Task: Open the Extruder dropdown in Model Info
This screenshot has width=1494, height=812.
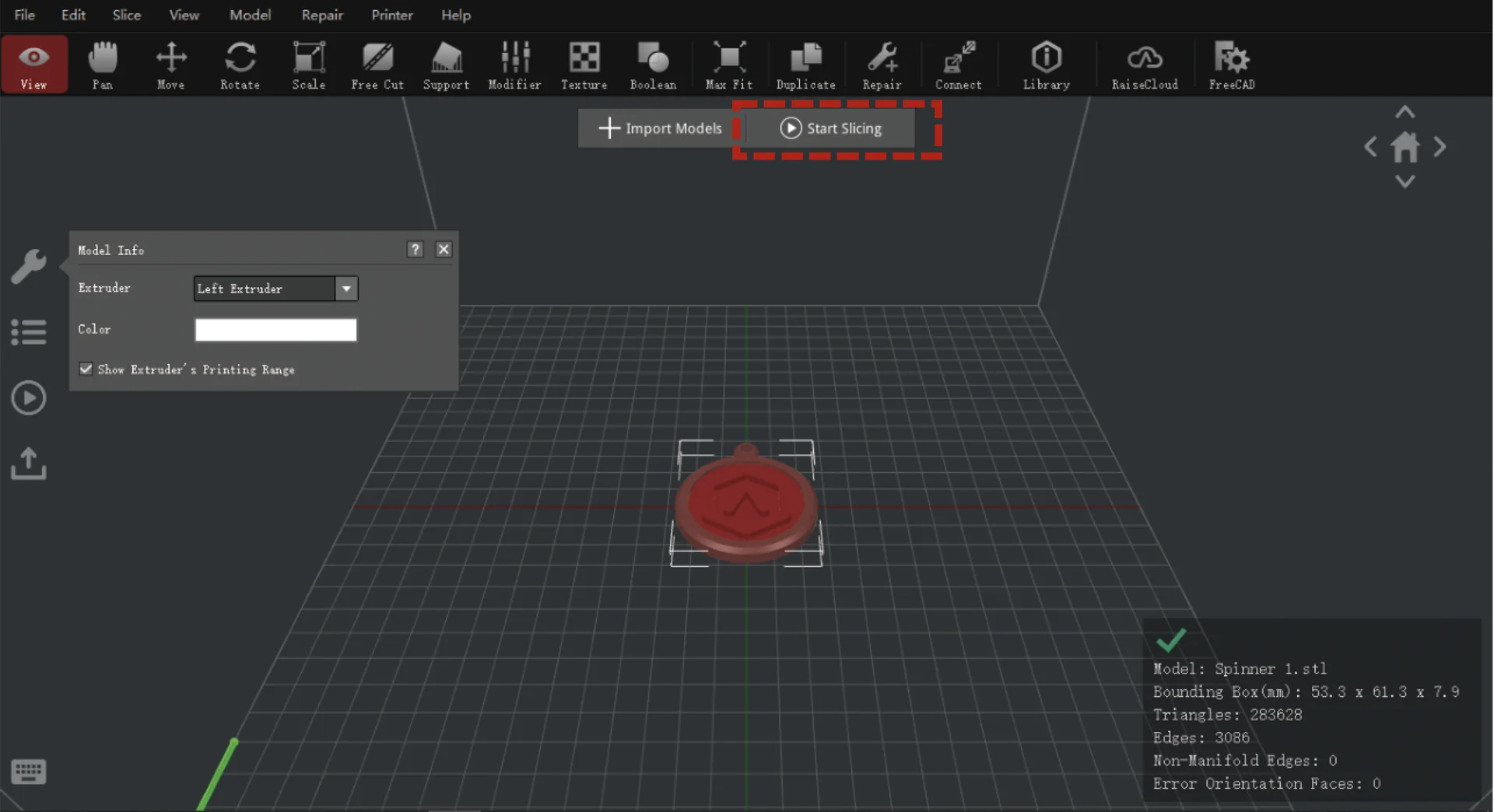Action: pyautogui.click(x=346, y=289)
